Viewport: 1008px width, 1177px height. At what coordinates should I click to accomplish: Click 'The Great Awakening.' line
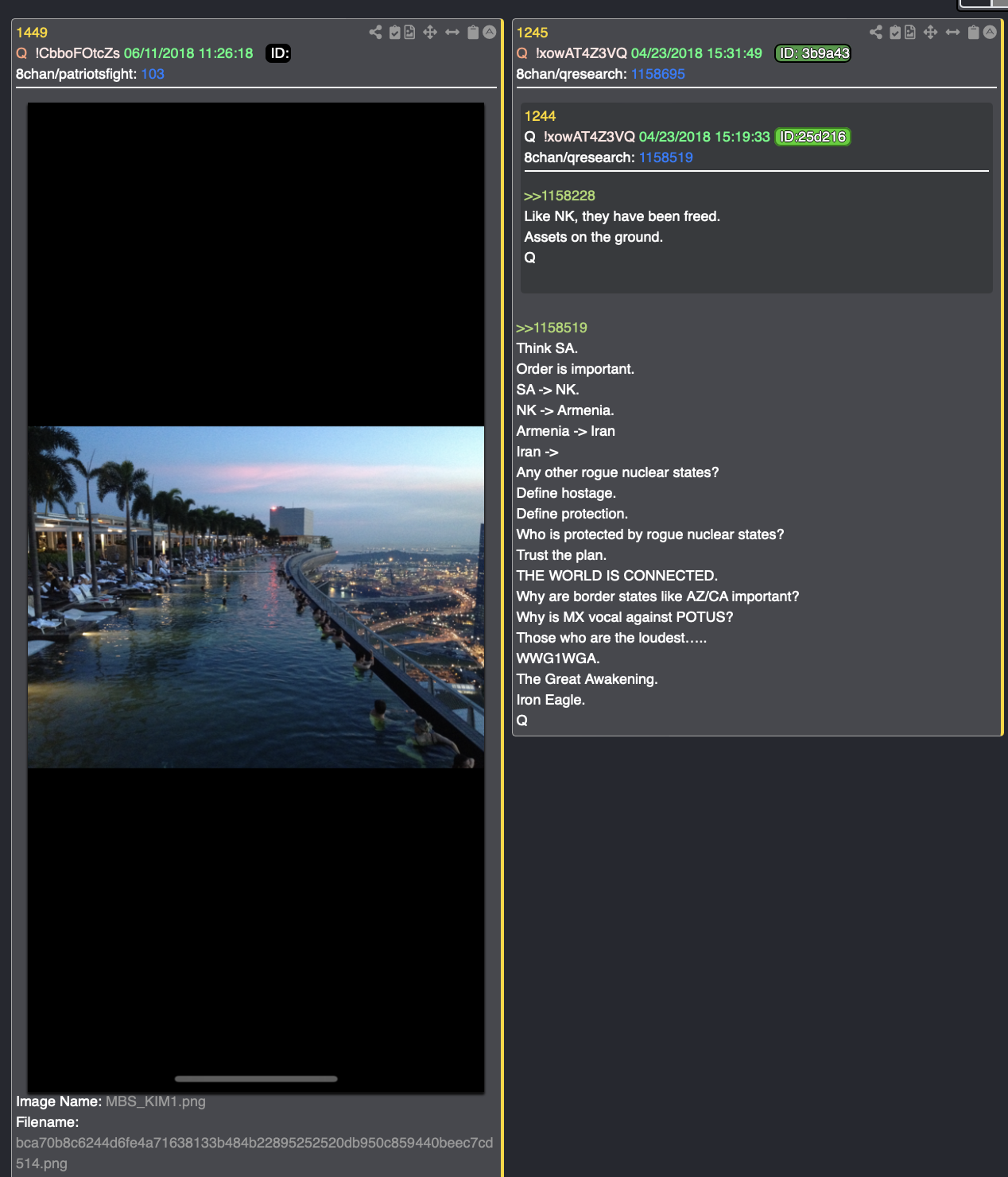tap(587, 679)
